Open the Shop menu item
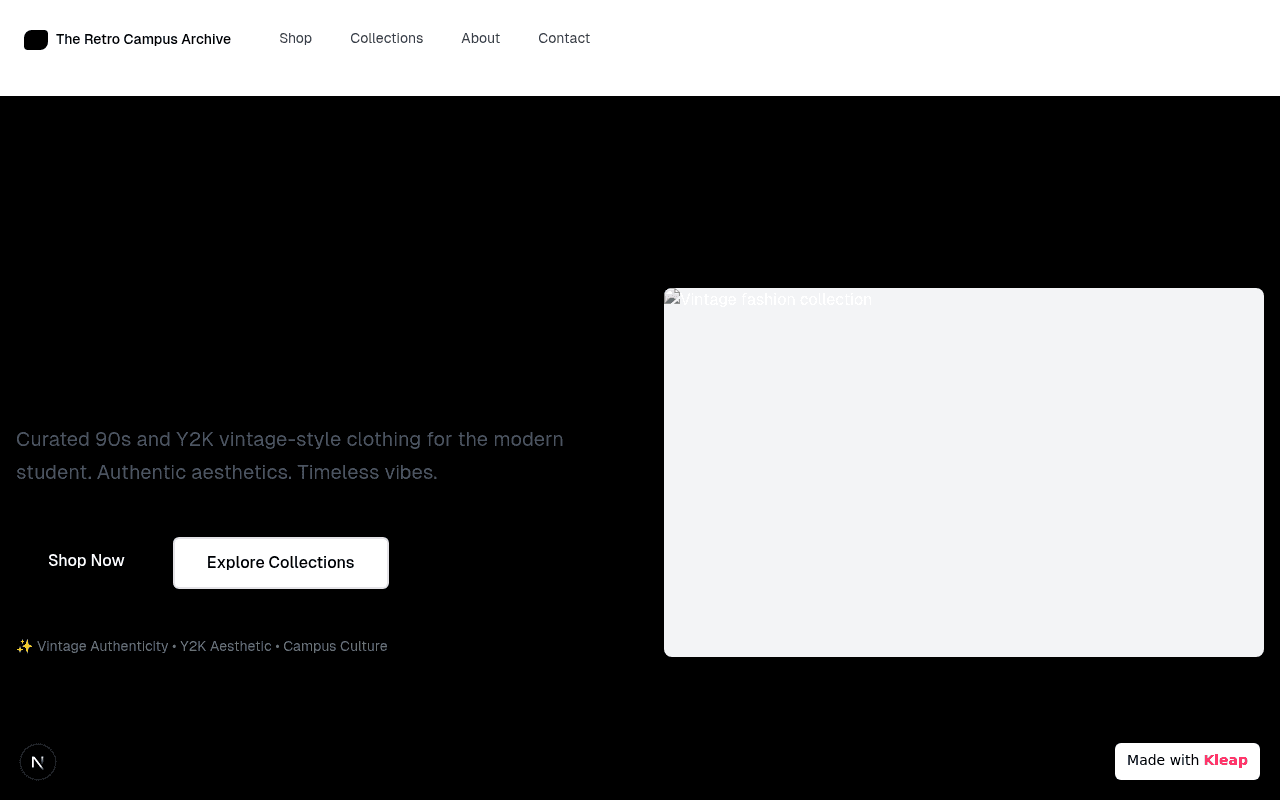 coord(296,39)
